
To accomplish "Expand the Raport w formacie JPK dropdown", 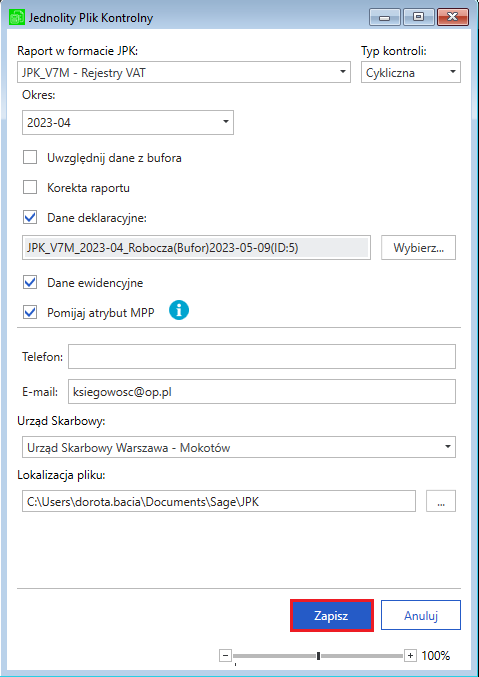I will click(184, 72).
